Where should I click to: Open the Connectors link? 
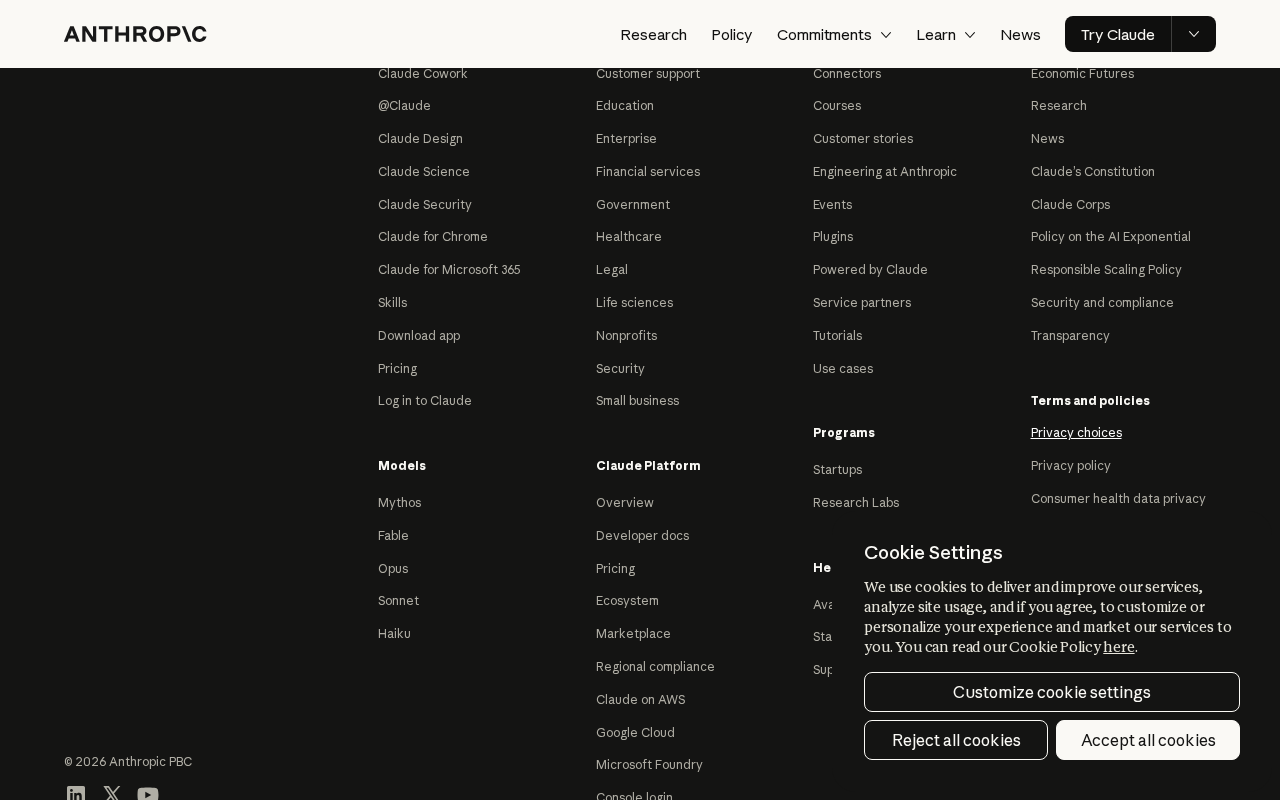pos(847,73)
